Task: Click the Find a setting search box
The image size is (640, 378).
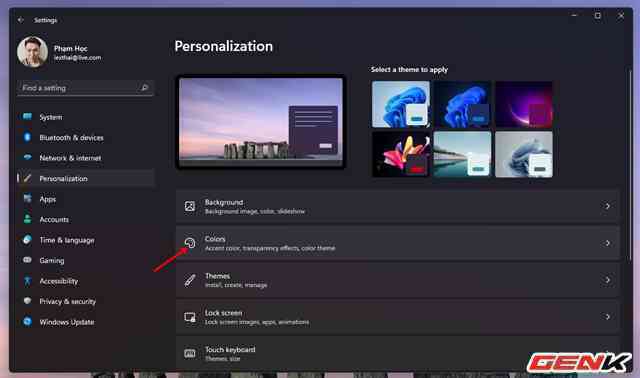Action: 85,88
